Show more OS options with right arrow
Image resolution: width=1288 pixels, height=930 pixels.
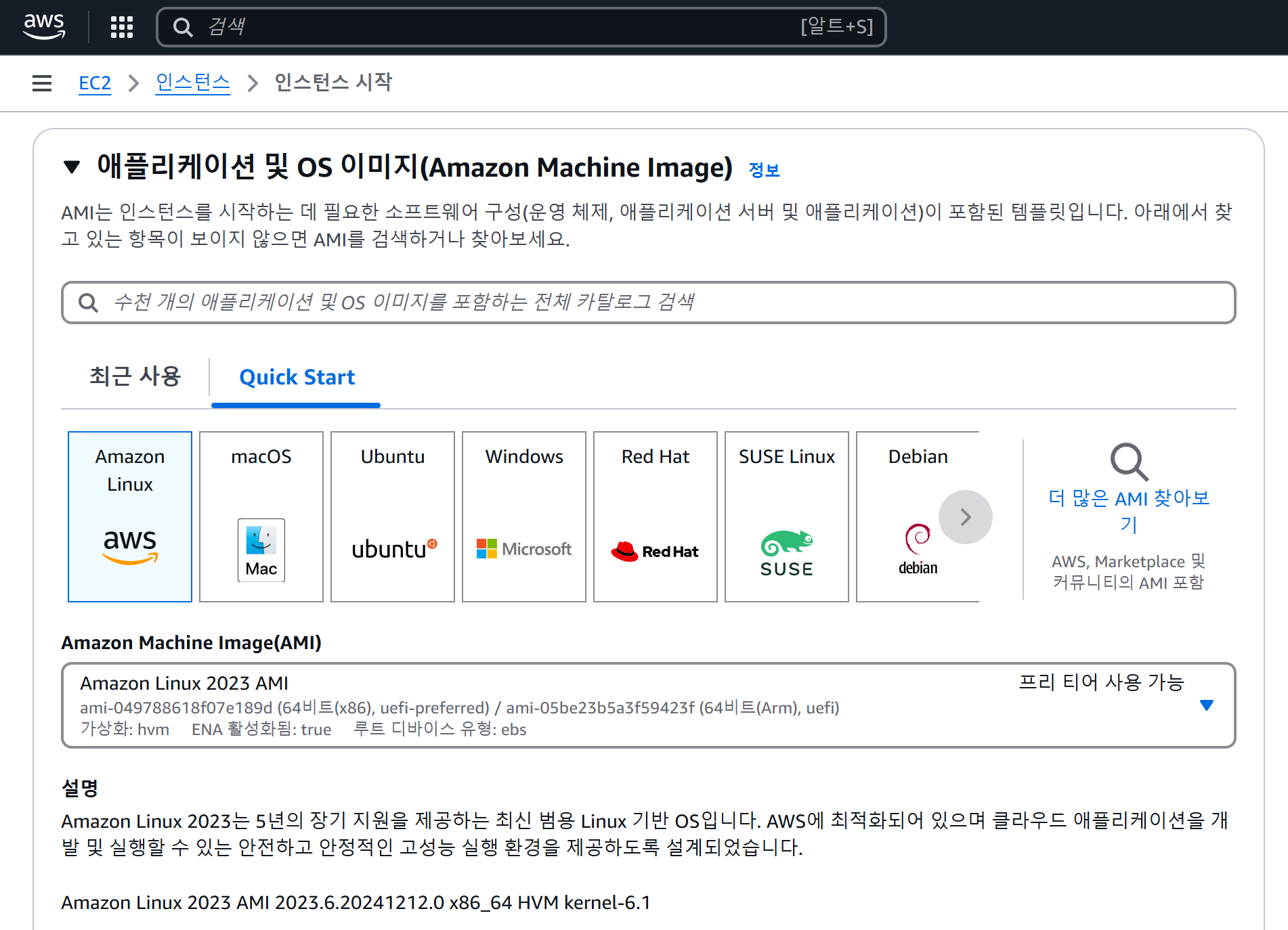(x=966, y=517)
